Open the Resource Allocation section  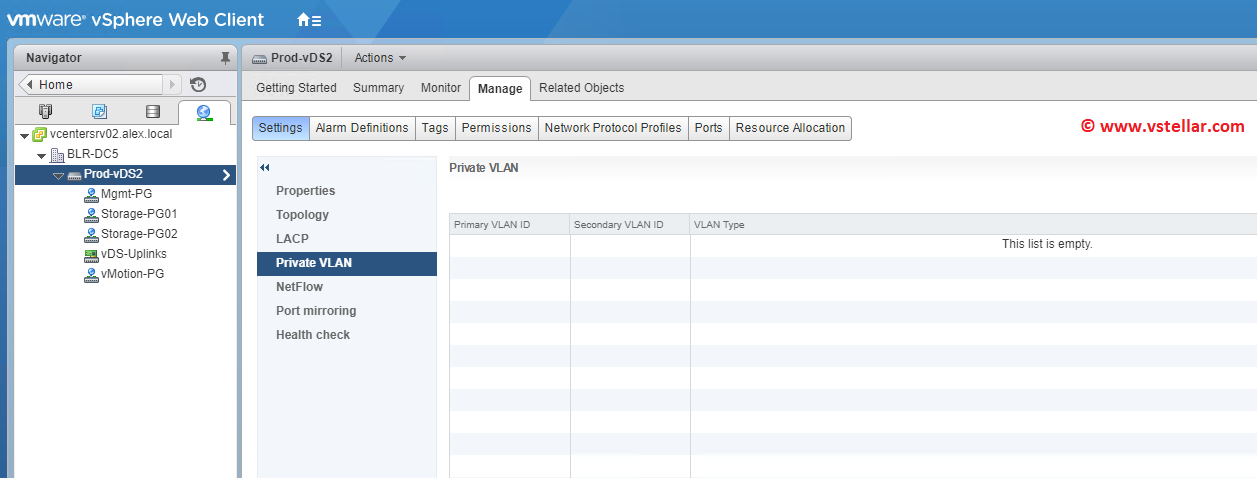click(x=790, y=128)
